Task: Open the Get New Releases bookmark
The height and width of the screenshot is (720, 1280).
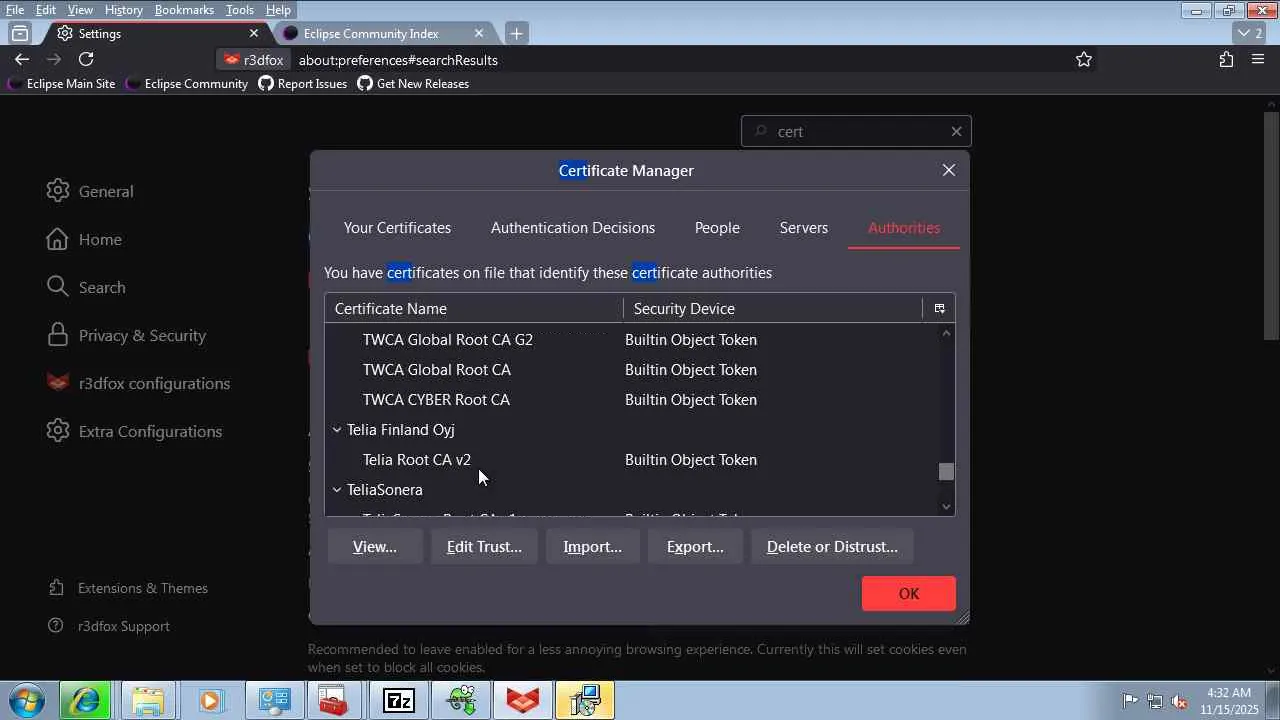Action: click(x=413, y=84)
